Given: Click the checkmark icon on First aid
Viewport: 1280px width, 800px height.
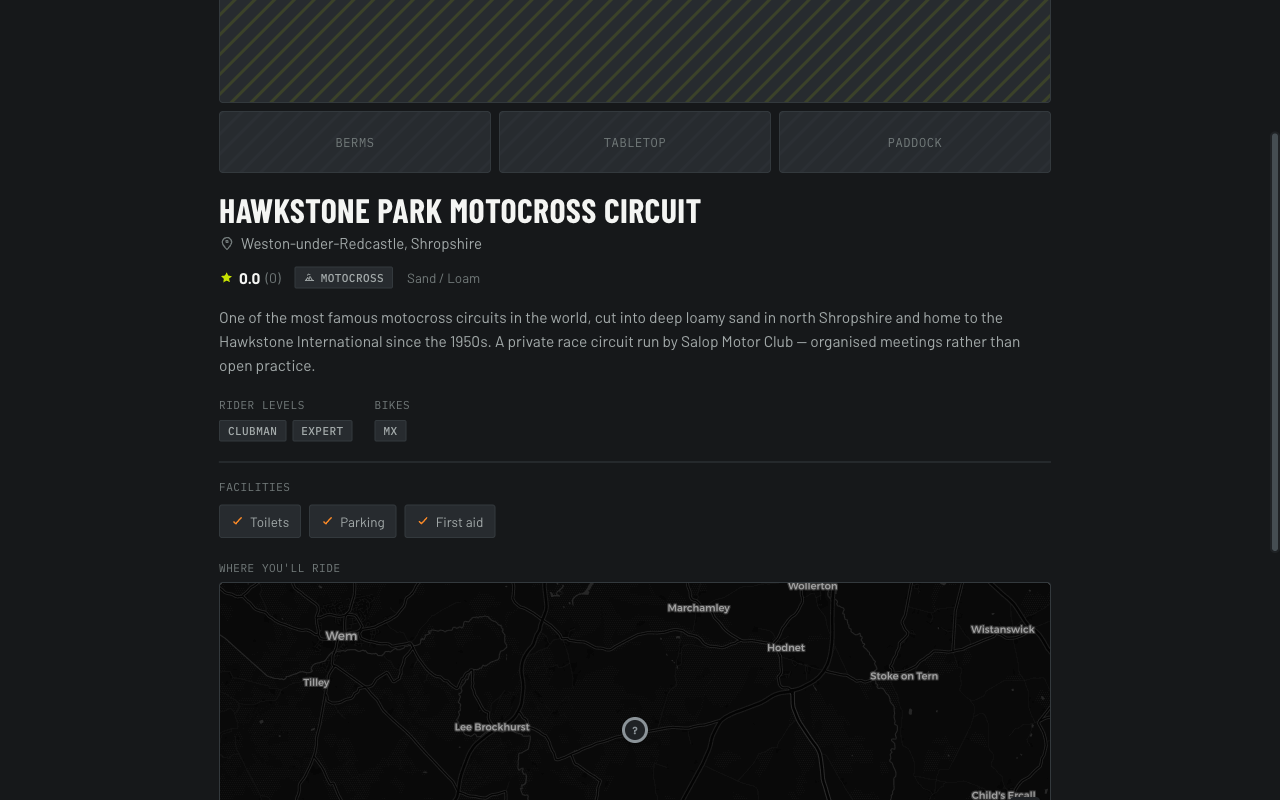Looking at the screenshot, I should (423, 521).
